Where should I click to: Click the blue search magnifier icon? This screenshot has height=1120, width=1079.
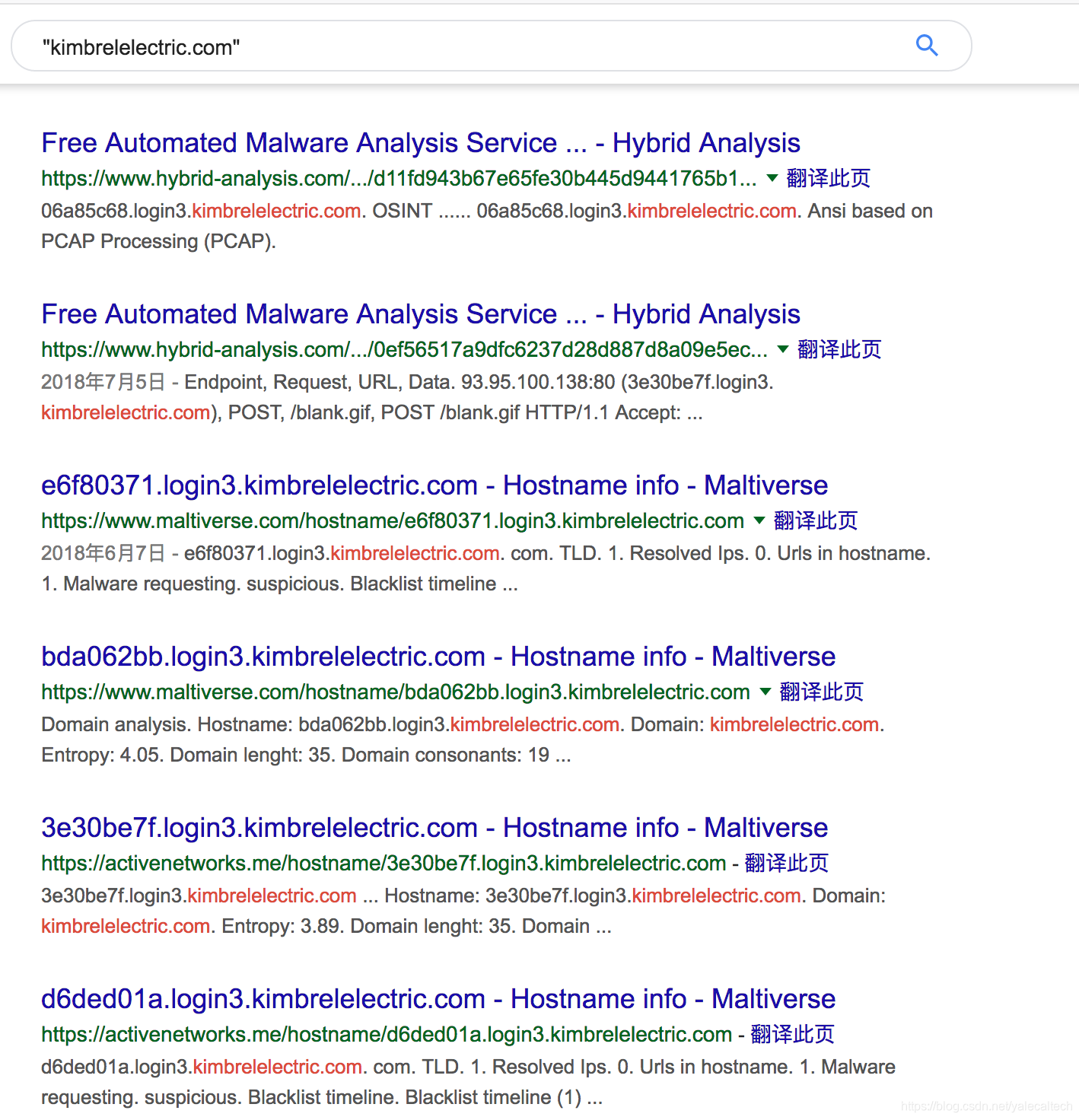point(927,46)
